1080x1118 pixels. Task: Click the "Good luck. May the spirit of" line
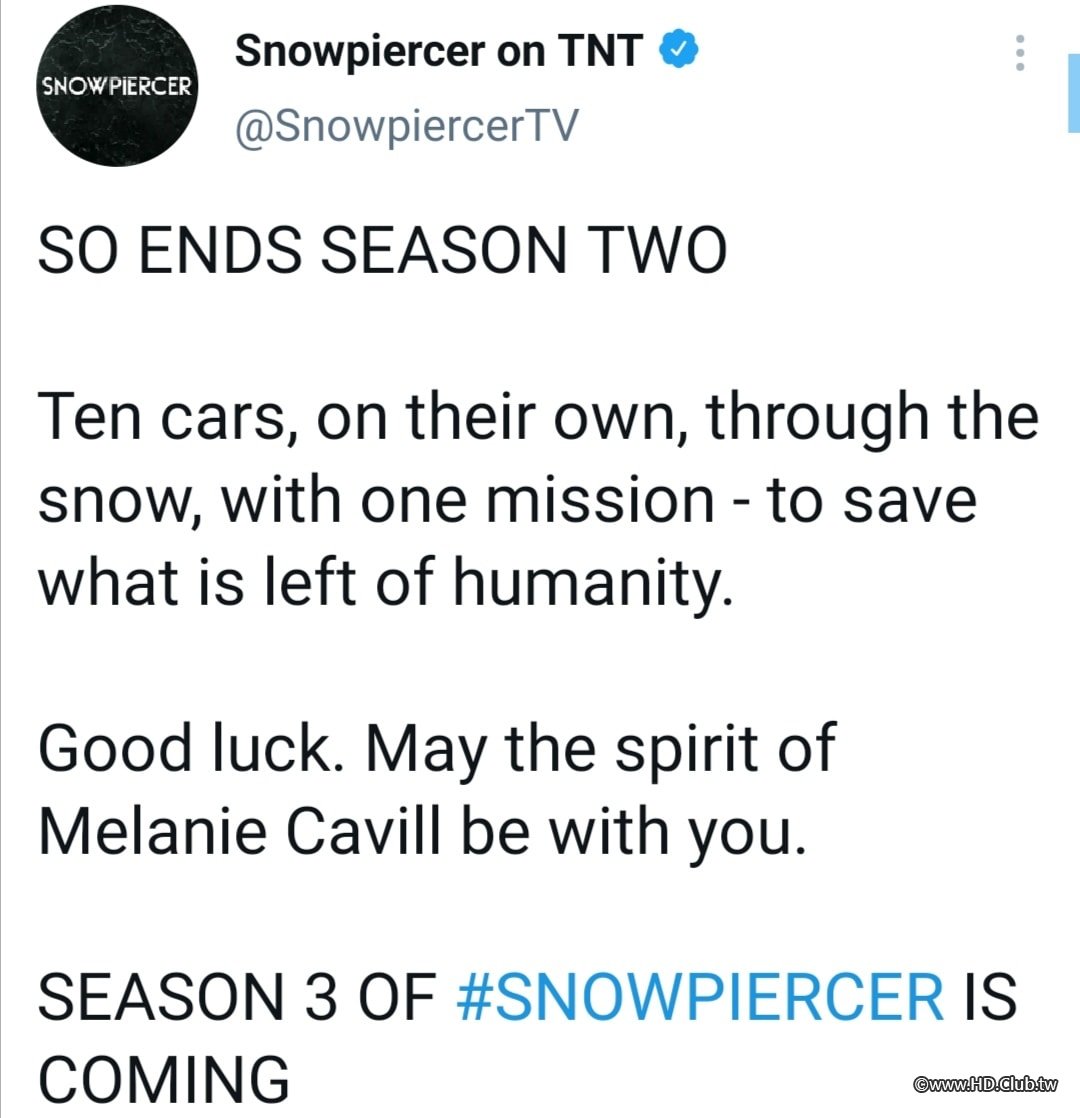[436, 747]
